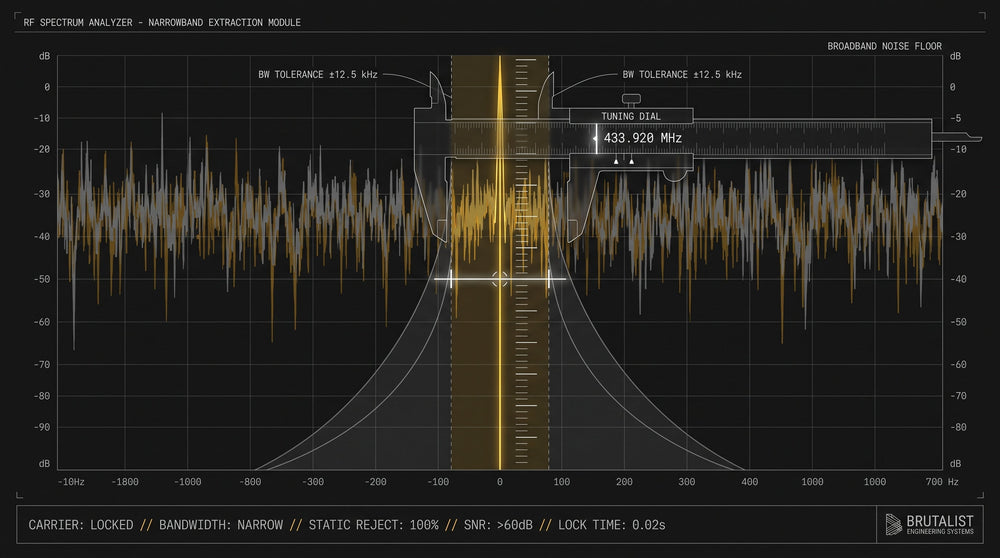1000x558 pixels.
Task: Click the 200 frequency axis label
Action: coord(624,482)
